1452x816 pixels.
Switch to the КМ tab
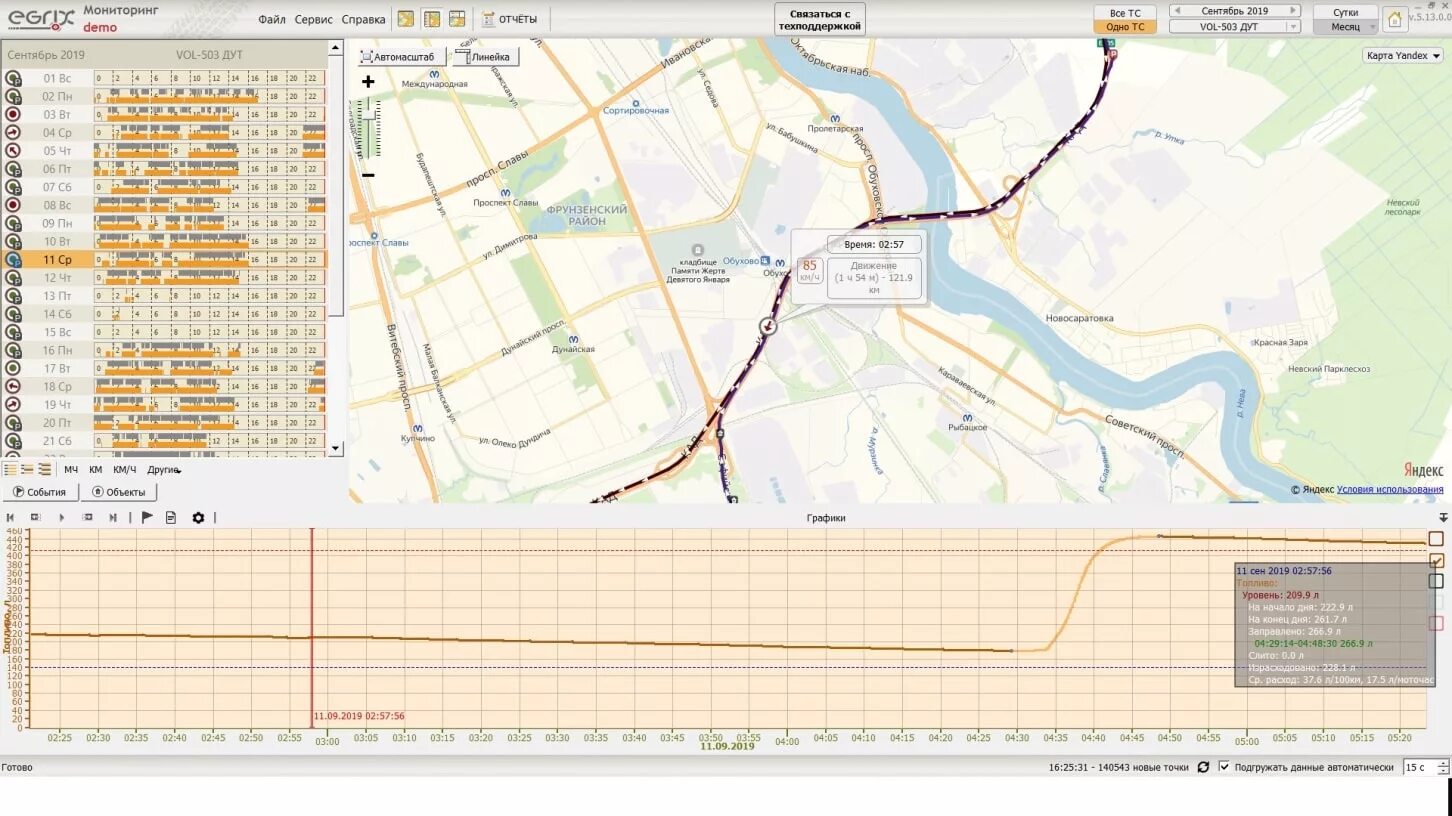tap(96, 469)
